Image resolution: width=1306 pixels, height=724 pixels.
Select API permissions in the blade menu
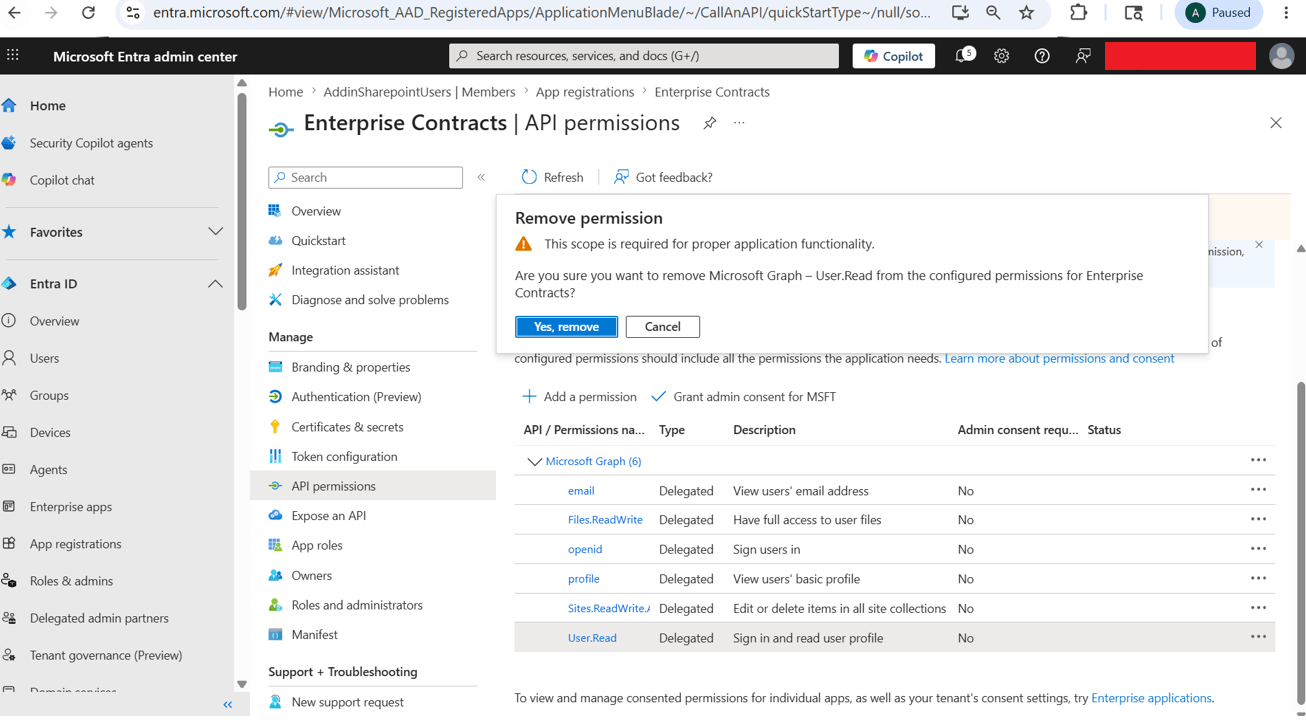tap(372, 486)
